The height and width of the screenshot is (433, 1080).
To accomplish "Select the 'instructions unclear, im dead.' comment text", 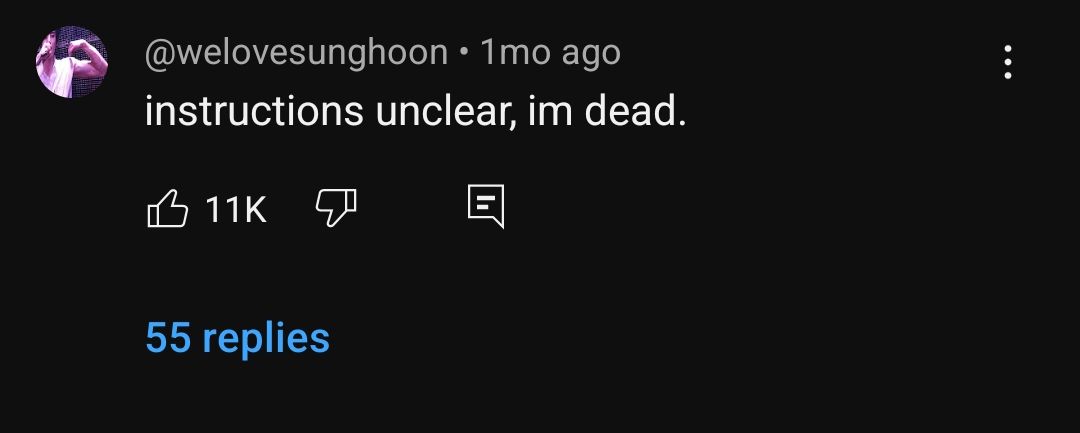I will 415,111.
